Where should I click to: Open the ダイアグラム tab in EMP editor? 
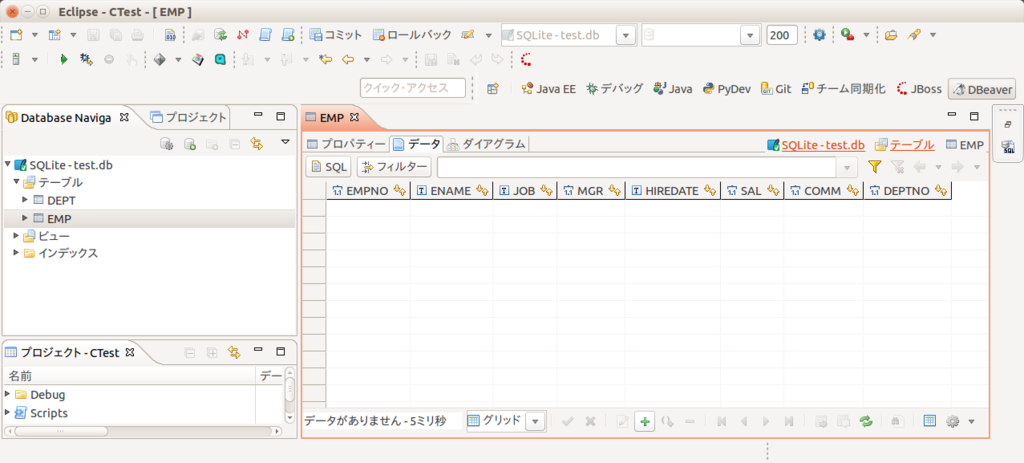point(487,144)
